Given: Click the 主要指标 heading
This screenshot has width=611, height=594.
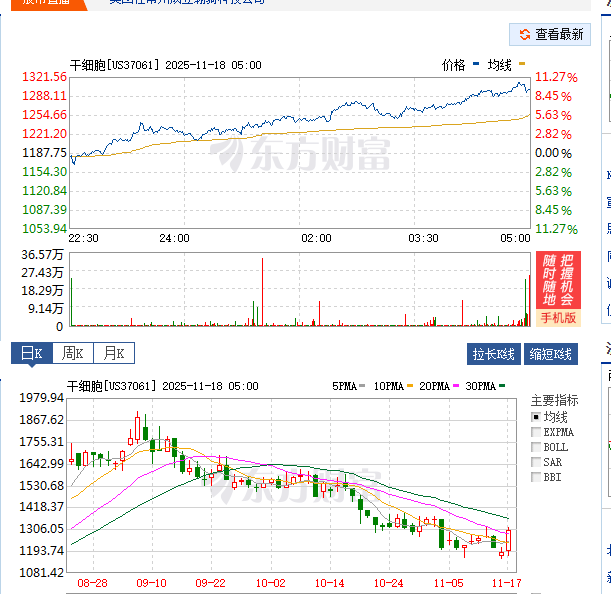Looking at the screenshot, I should pyautogui.click(x=554, y=400).
